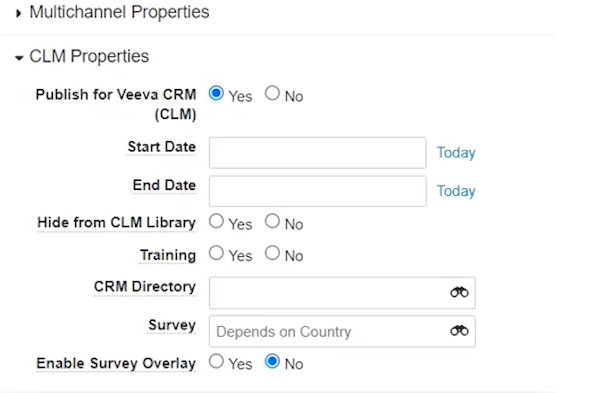Open Survey binoculars lookup icon
594x393 pixels.
(459, 330)
